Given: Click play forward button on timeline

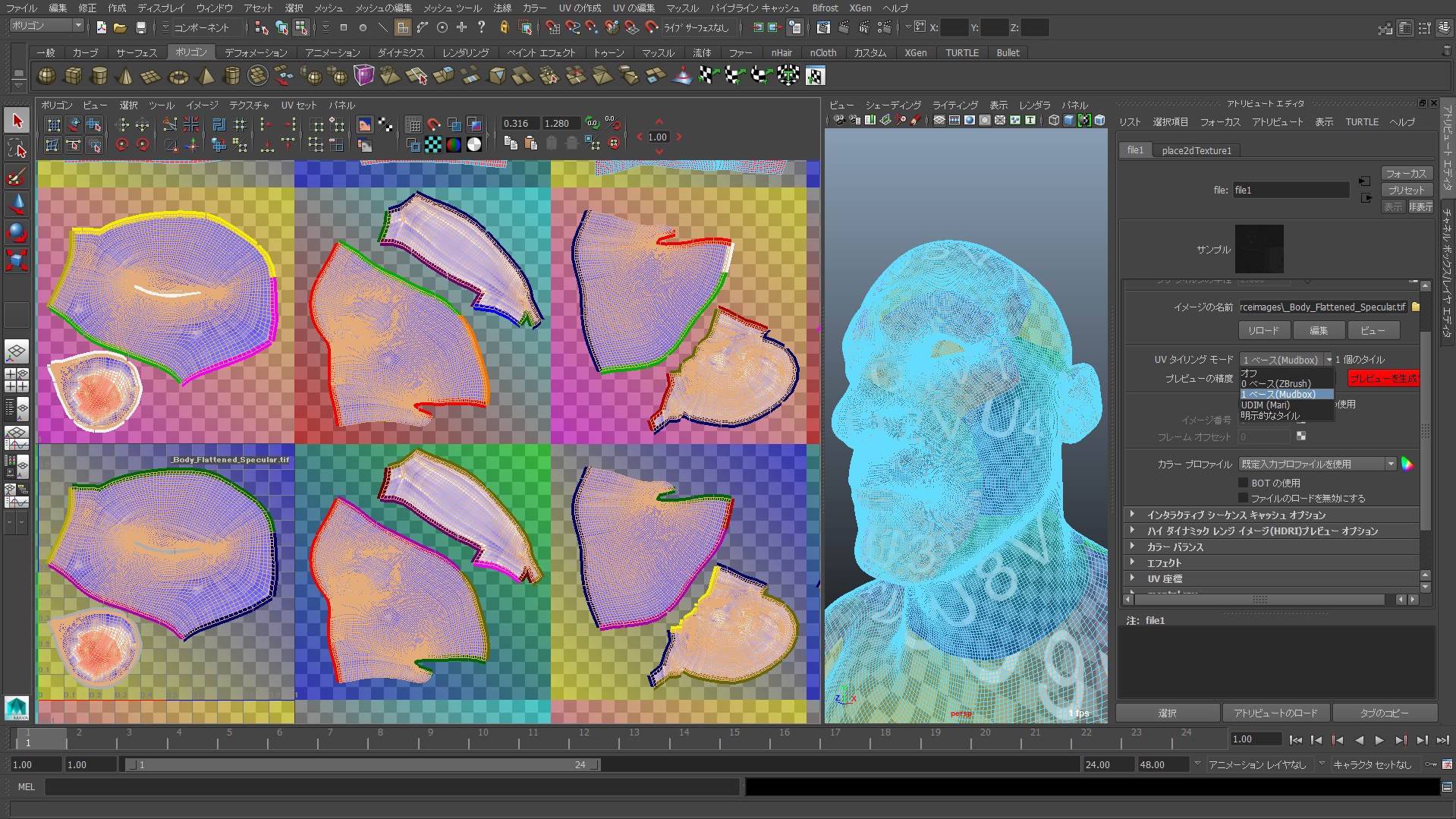Looking at the screenshot, I should pyautogui.click(x=1379, y=740).
